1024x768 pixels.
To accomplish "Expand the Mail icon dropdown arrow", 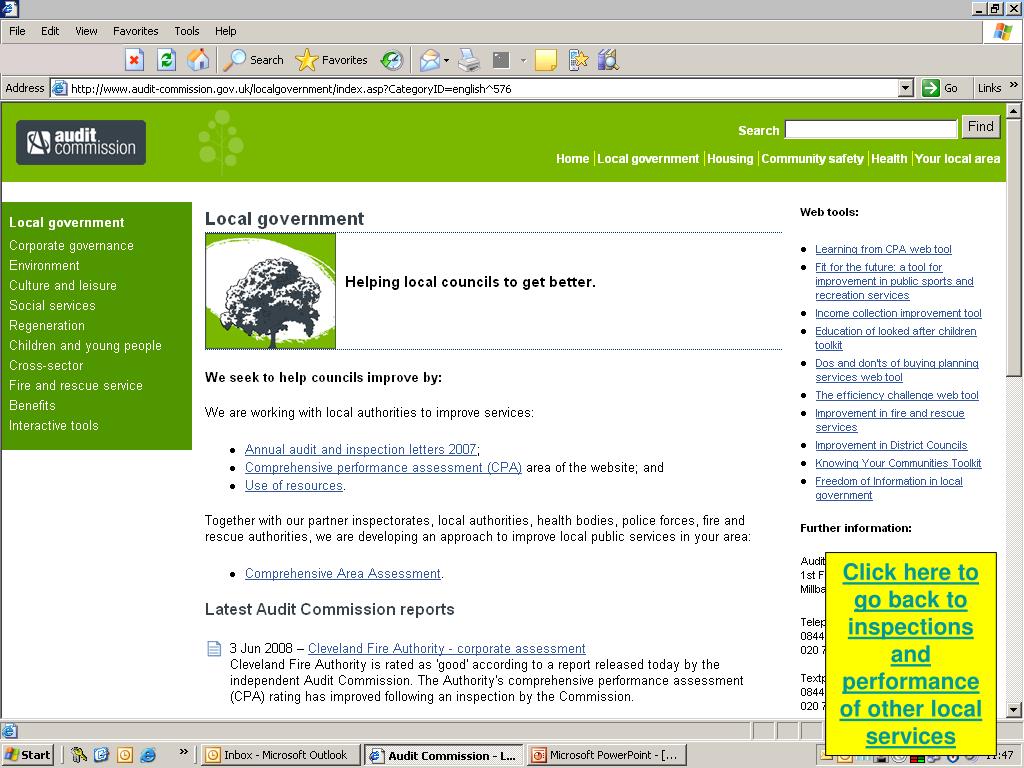I will [x=447, y=60].
